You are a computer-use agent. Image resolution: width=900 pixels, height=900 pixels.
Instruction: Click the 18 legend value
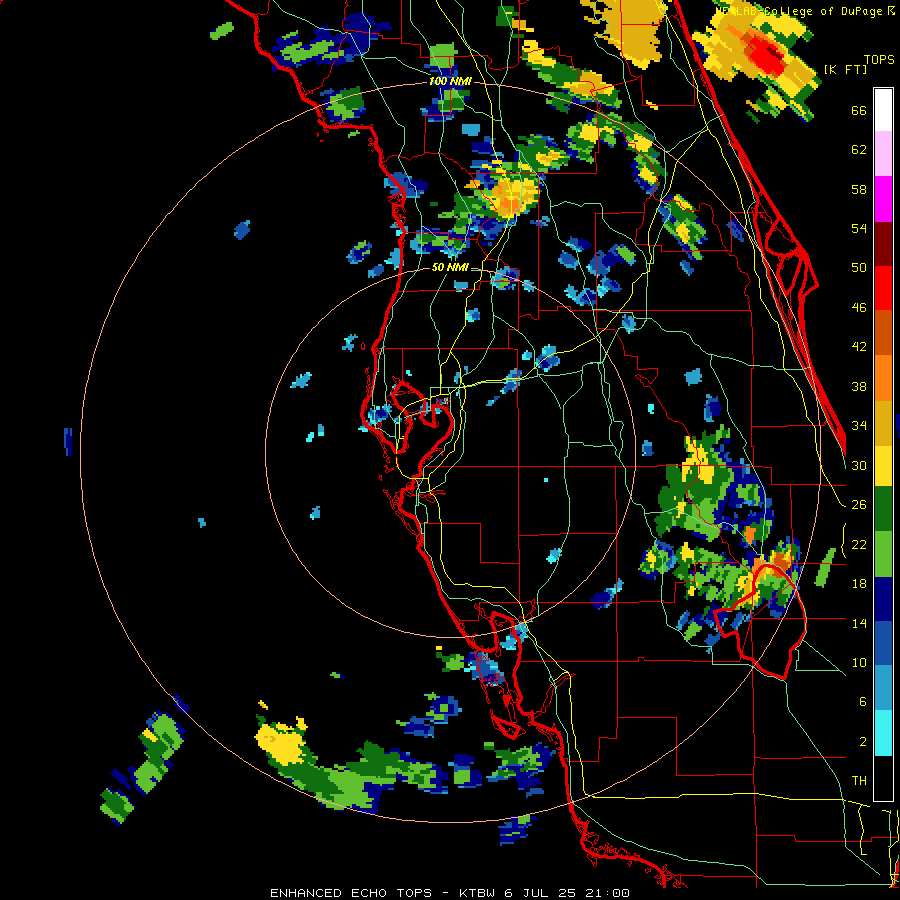point(859,584)
